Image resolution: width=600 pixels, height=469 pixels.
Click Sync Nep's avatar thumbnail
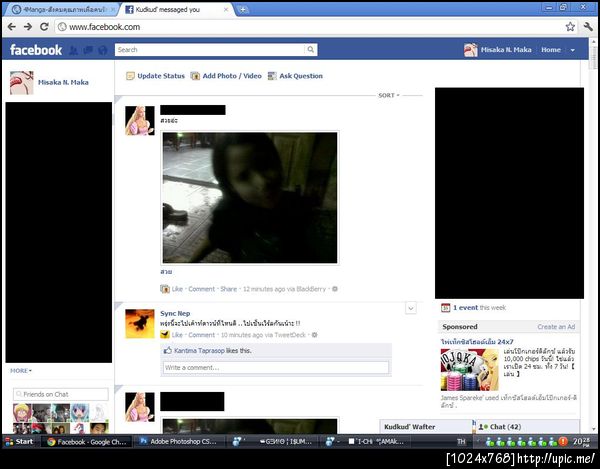[140, 324]
